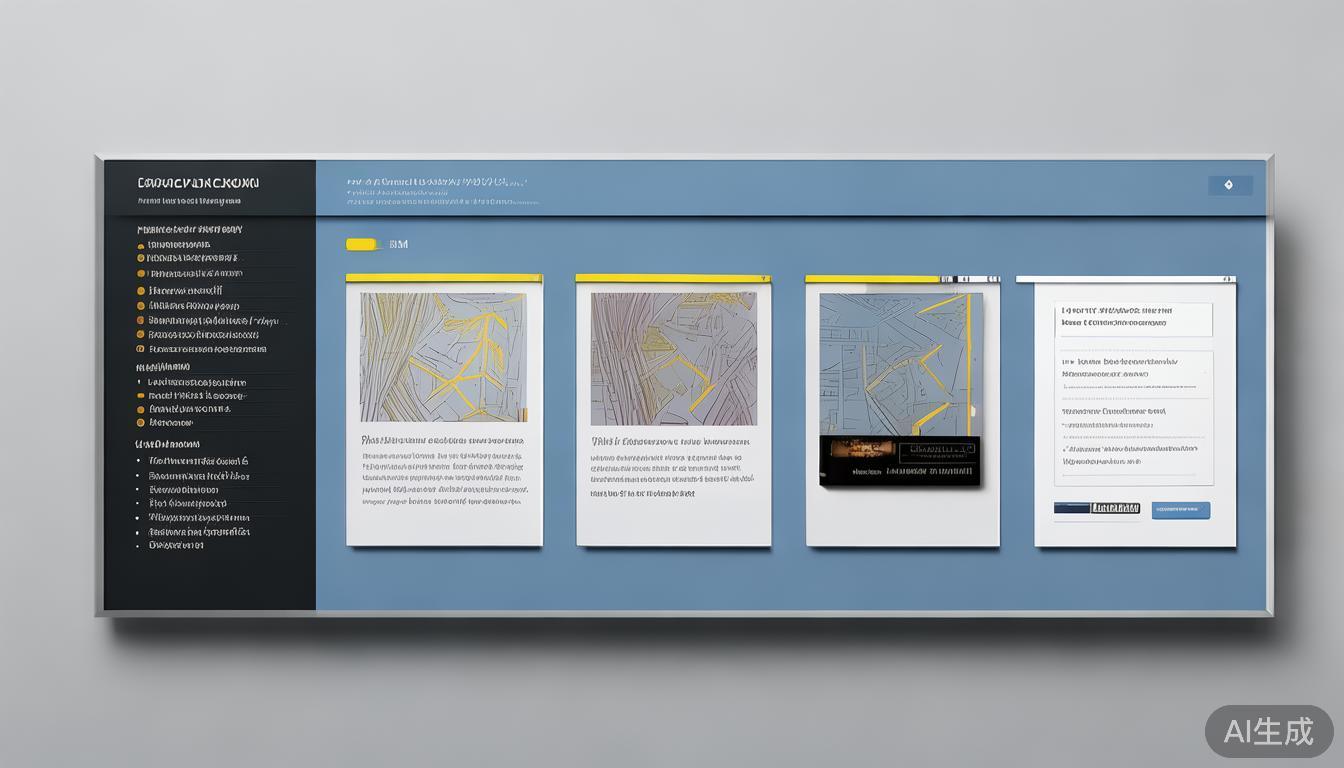Click the black banner overlay on third card

(899, 461)
